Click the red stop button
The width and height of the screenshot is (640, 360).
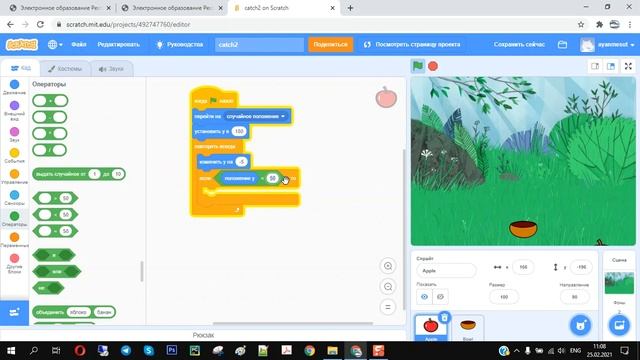tap(433, 66)
